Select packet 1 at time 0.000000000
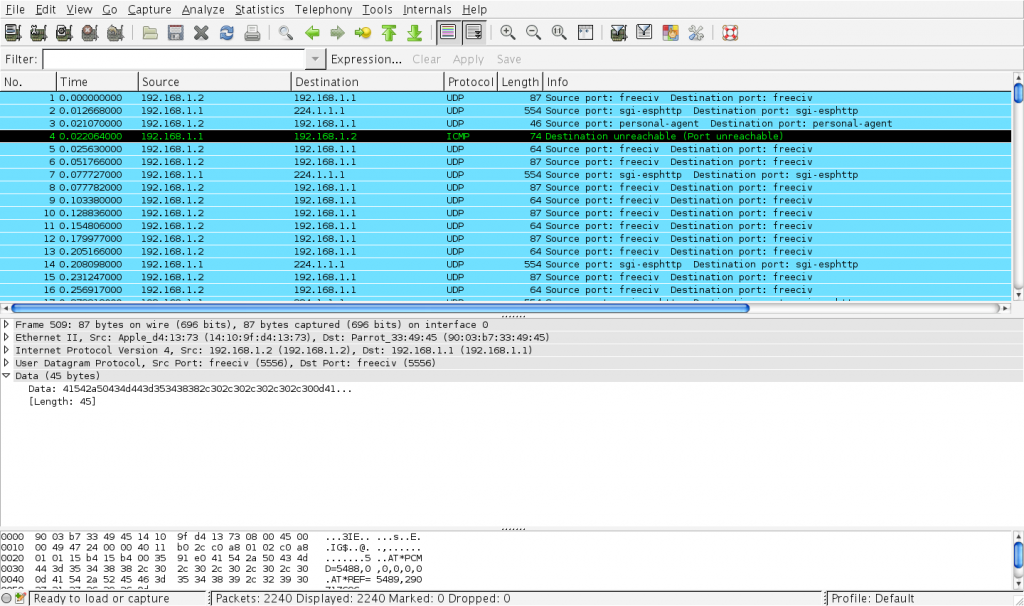 [x=505, y=98]
